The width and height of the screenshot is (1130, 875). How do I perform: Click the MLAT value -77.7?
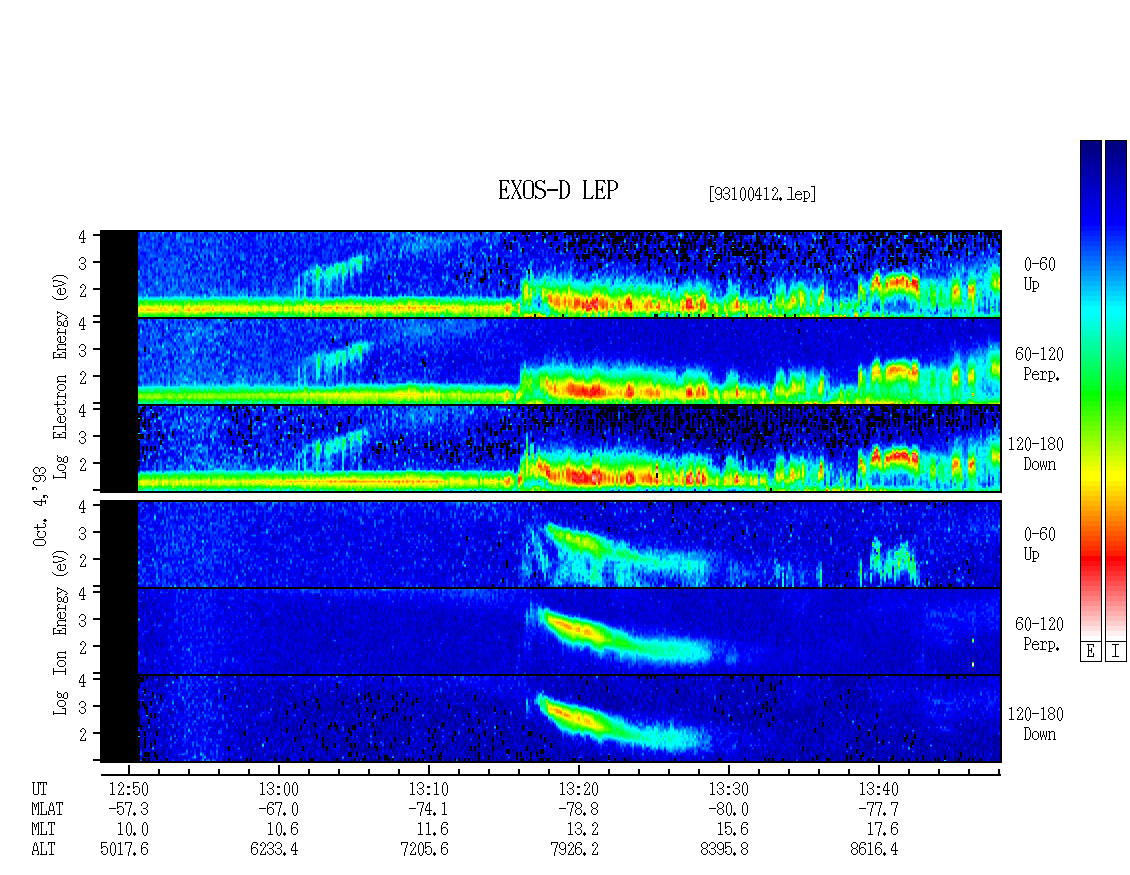[878, 809]
